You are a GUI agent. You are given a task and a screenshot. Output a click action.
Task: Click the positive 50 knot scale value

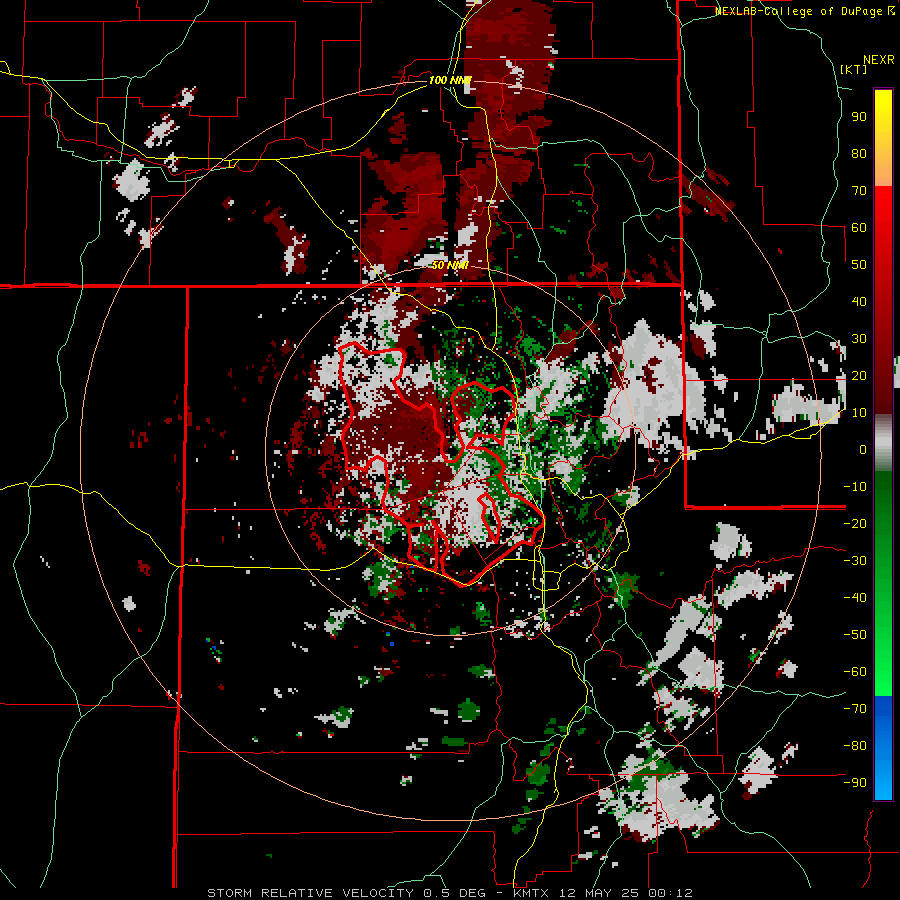859,265
